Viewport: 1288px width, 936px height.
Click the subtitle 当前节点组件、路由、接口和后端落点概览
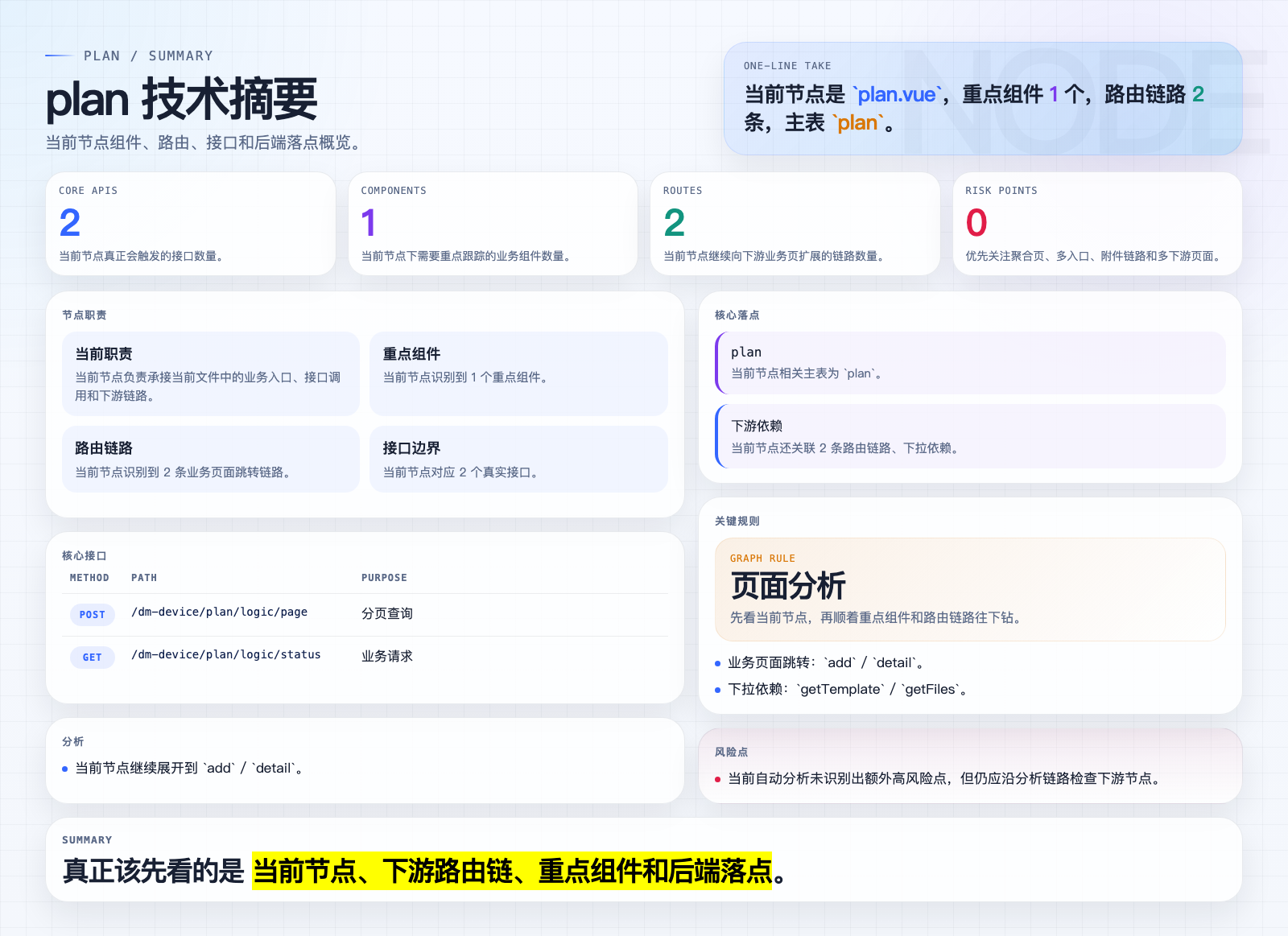click(205, 142)
